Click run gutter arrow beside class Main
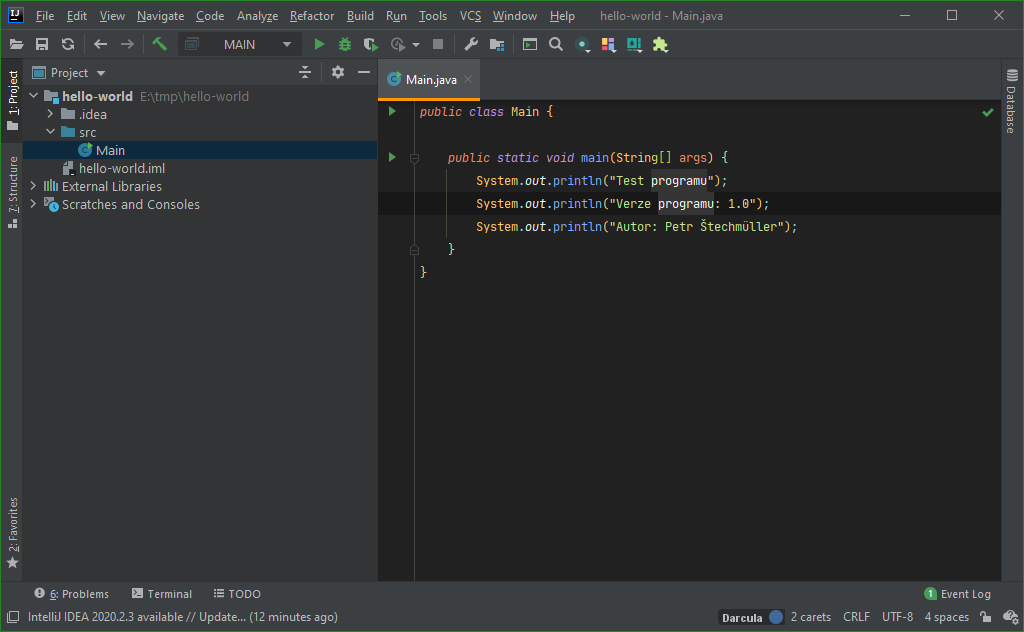This screenshot has width=1024, height=632. tap(392, 111)
